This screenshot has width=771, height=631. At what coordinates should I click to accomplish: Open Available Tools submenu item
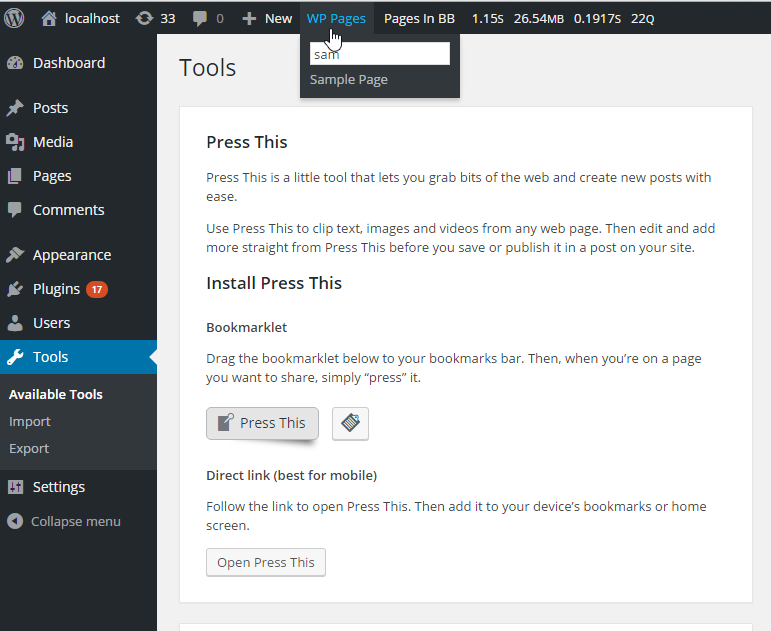pyautogui.click(x=56, y=394)
